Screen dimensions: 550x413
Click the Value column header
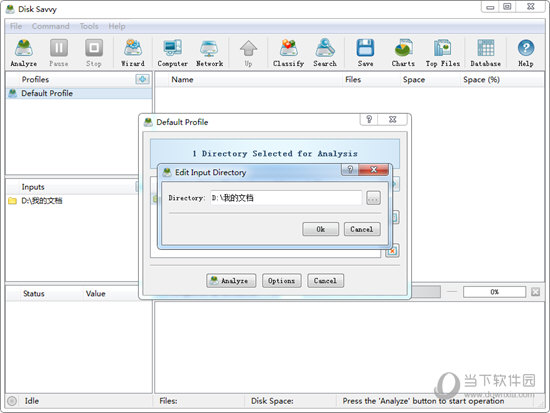95,294
